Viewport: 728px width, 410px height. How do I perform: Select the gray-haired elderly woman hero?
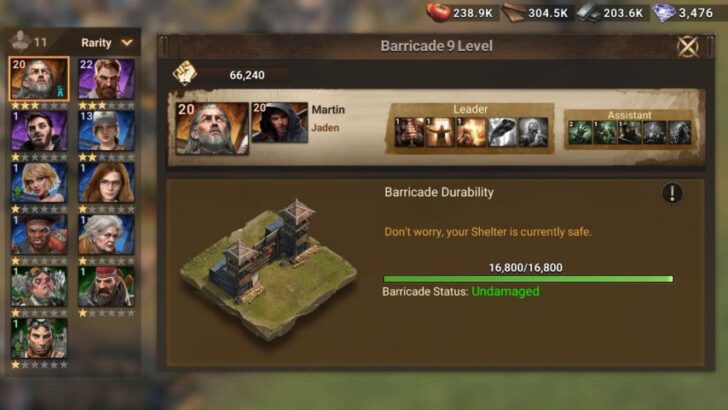[106, 234]
